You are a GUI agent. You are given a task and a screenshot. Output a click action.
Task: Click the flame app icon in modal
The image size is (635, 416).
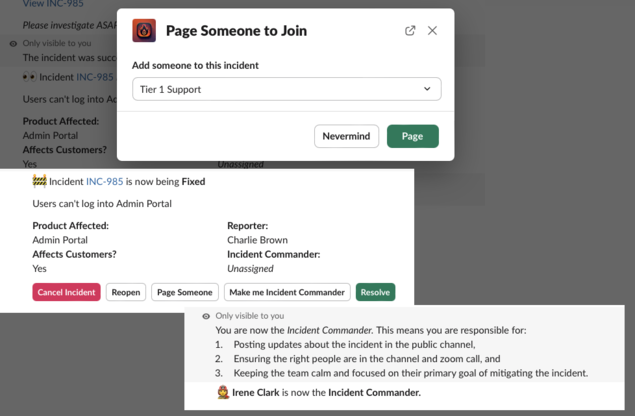click(144, 30)
